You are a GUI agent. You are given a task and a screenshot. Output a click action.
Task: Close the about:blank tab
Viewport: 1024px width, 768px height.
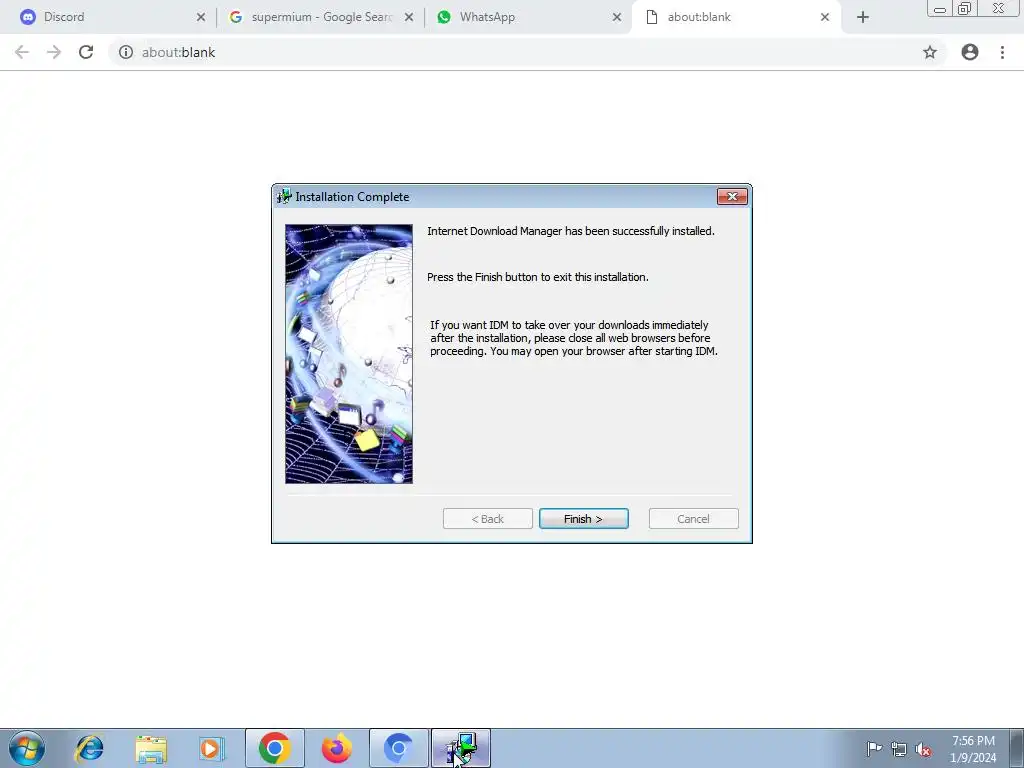click(x=825, y=17)
